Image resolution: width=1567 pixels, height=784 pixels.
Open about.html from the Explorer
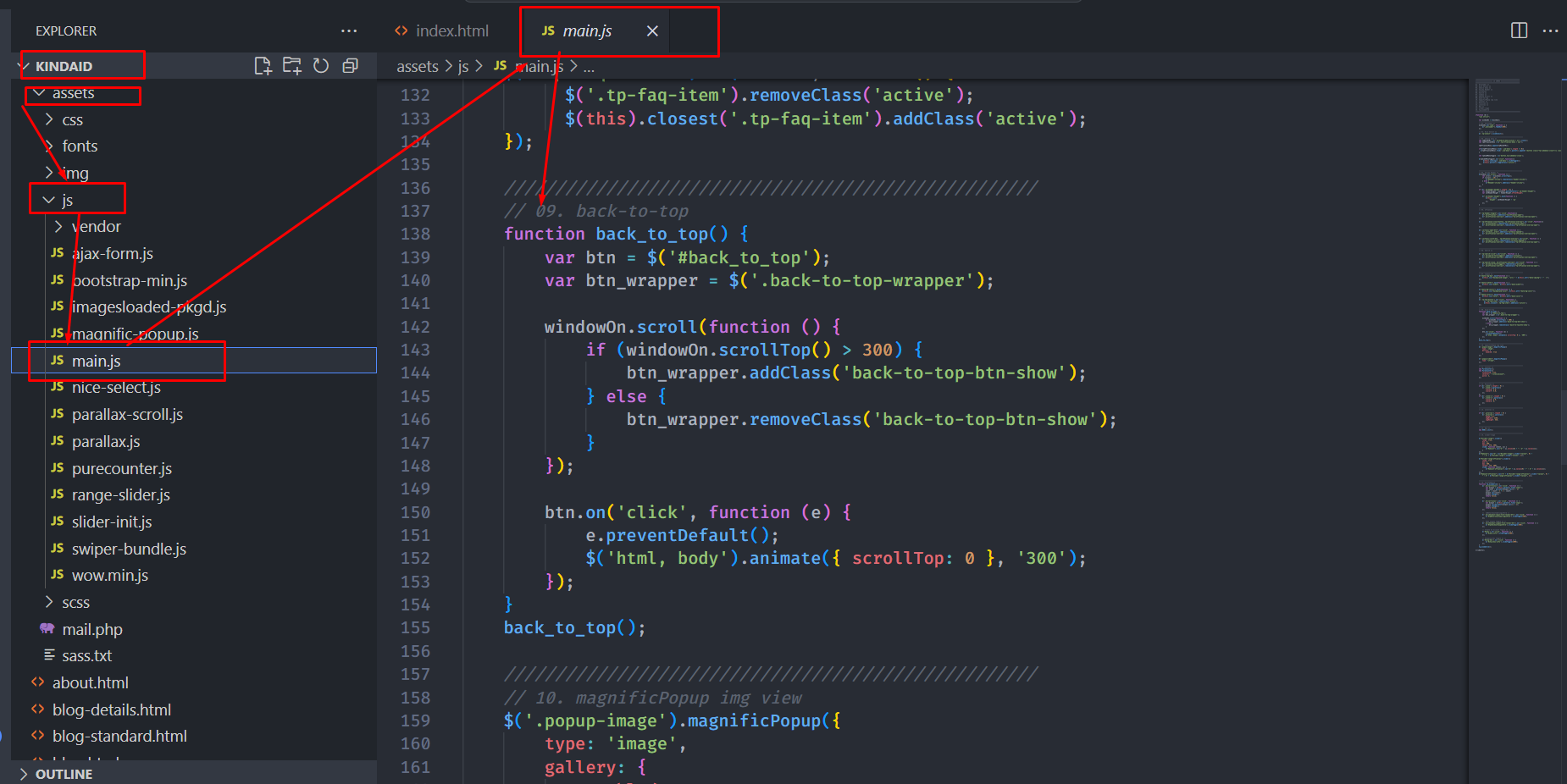[90, 683]
